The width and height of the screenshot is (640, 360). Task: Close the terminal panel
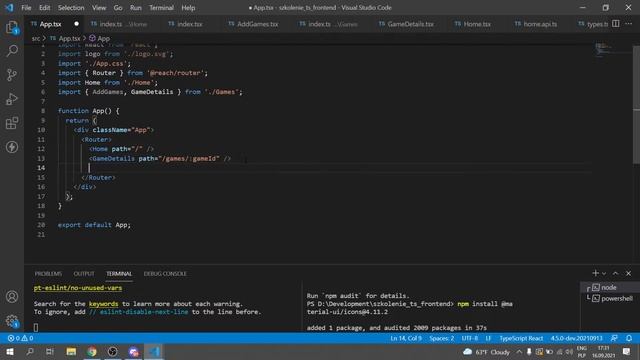point(629,273)
